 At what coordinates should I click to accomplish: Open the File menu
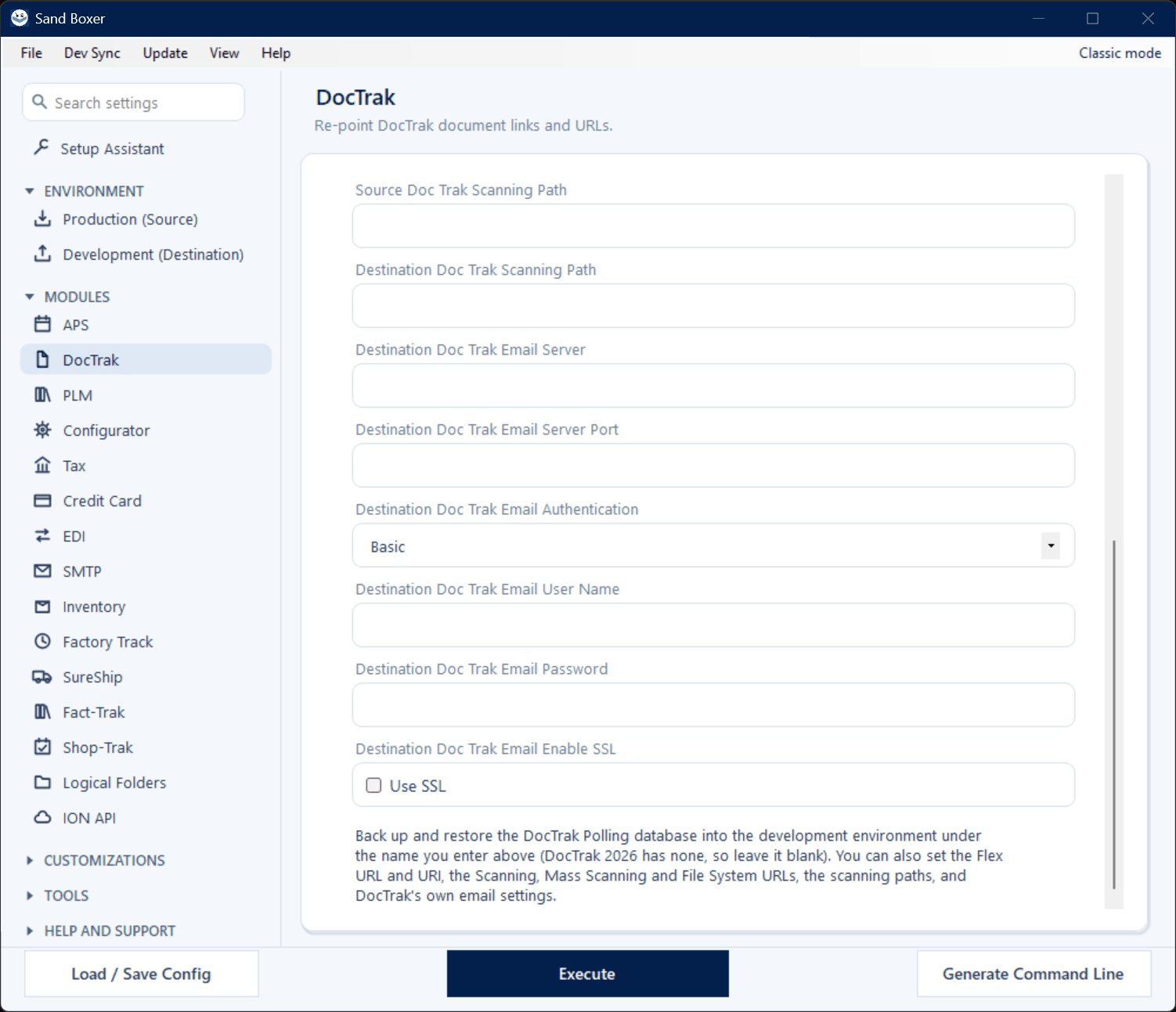tap(31, 52)
